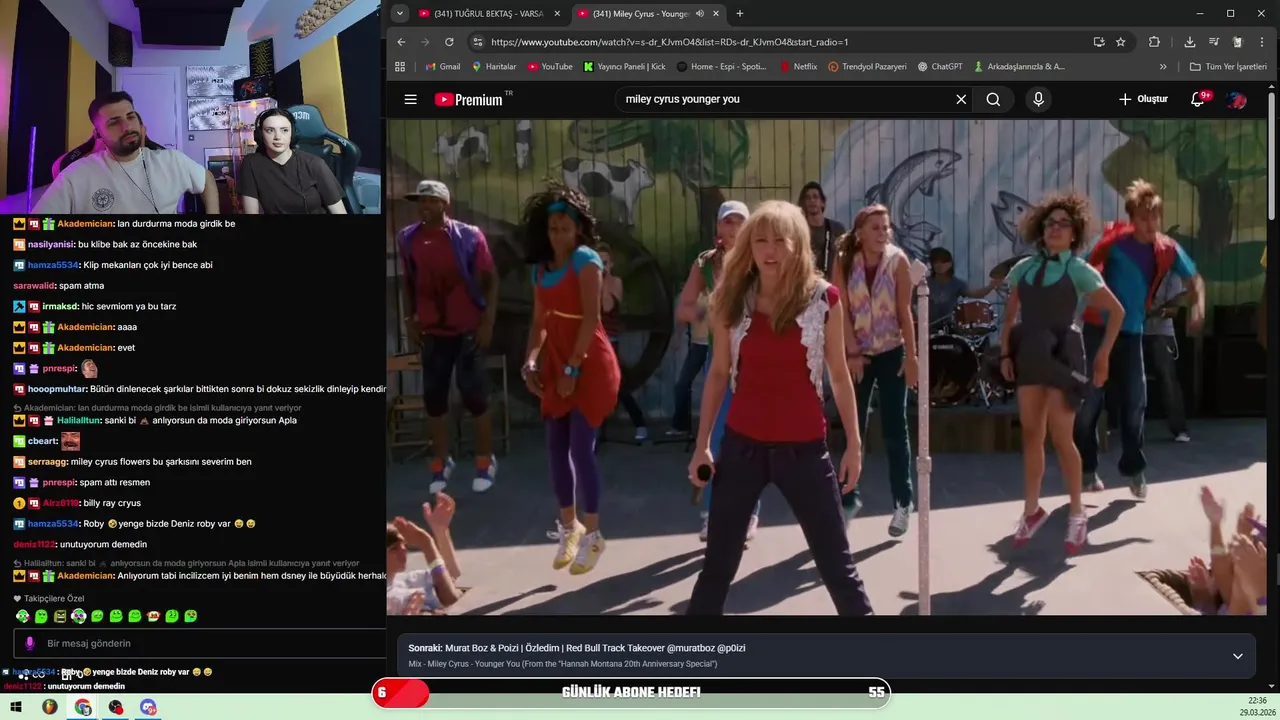Open the YouTube guide hamburger menu
The height and width of the screenshot is (720, 1280).
click(x=410, y=99)
